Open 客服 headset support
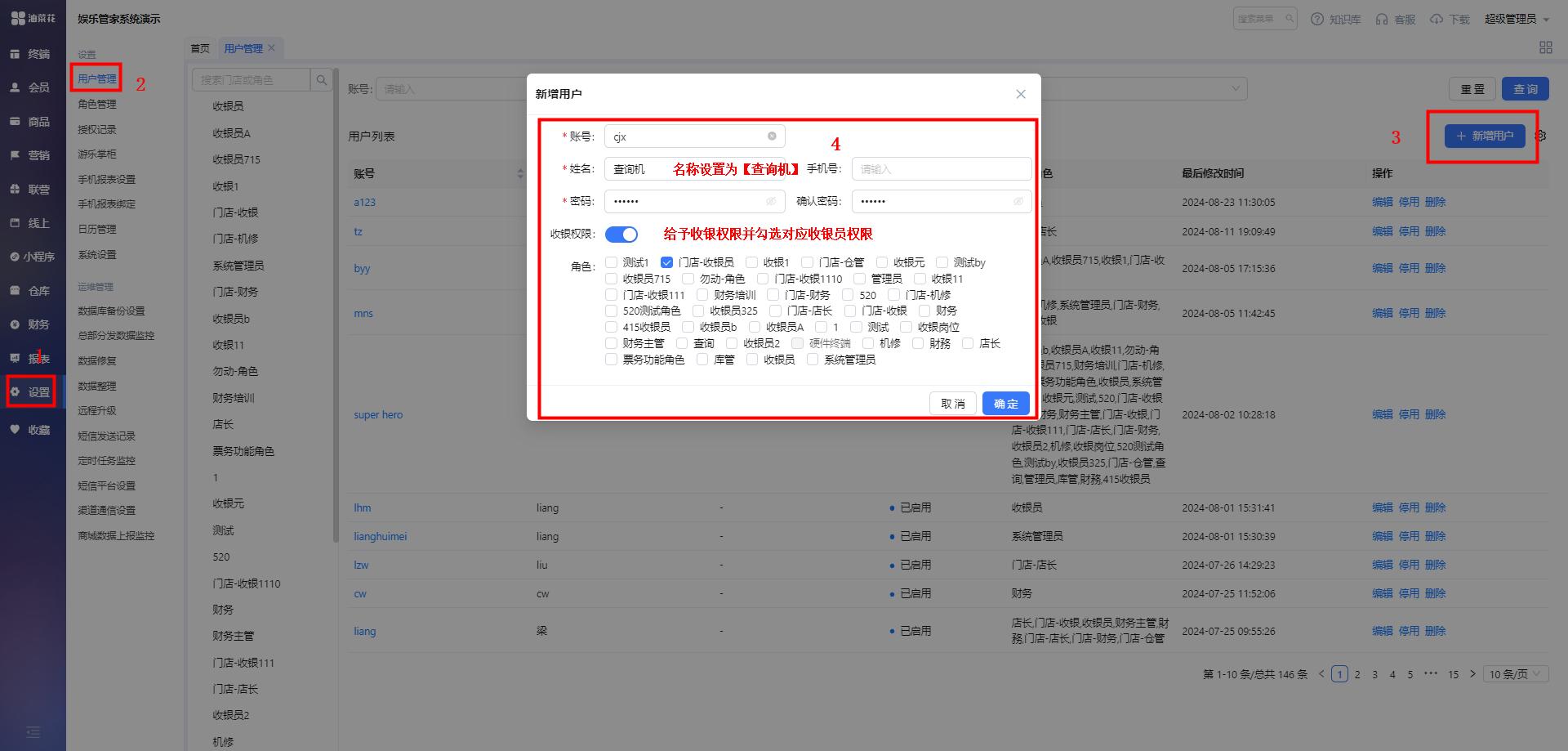Viewport: 1568px width, 751px height. pos(1396,19)
